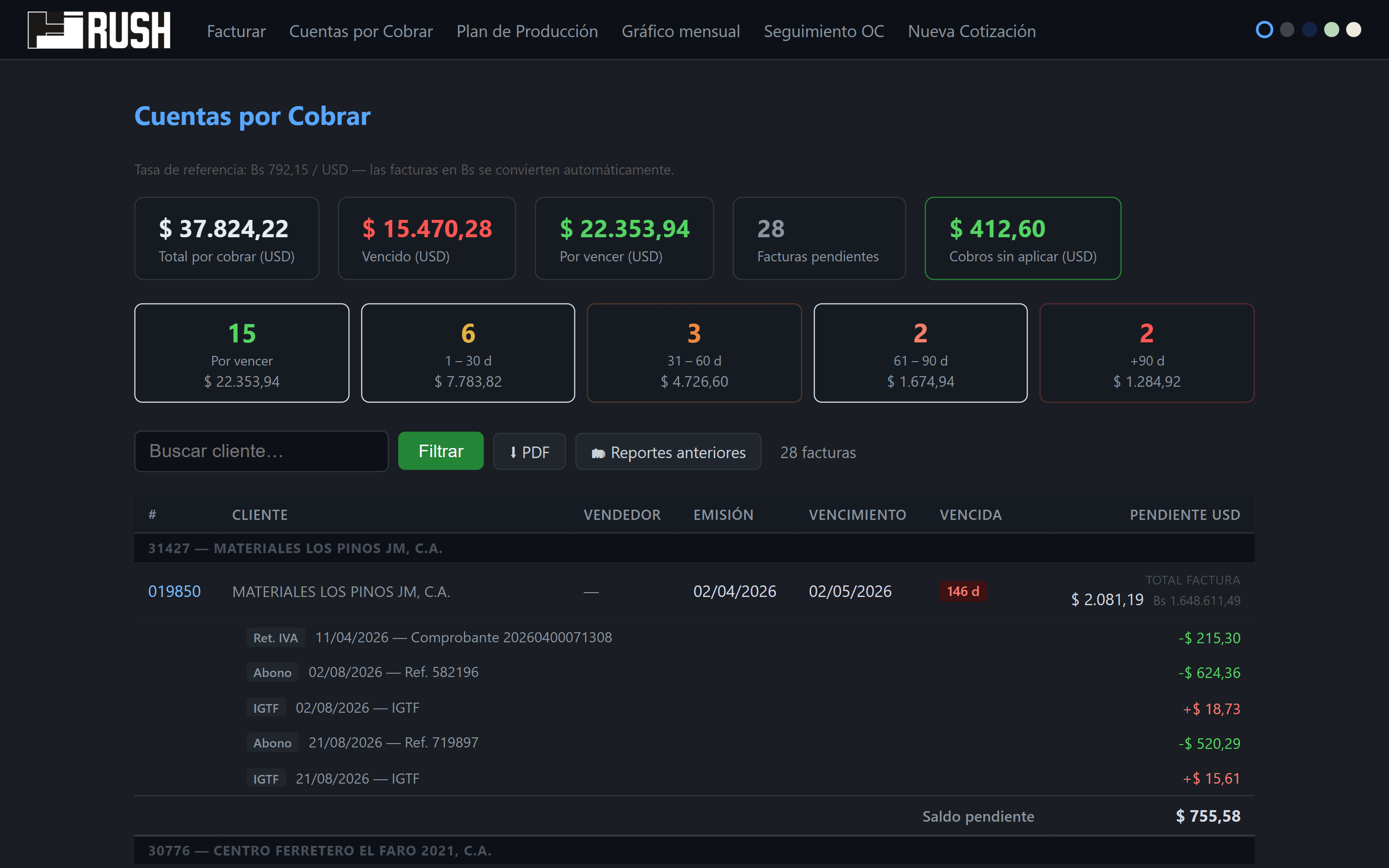Filter by the 15 Por vencer aging card
The height and width of the screenshot is (868, 1389).
(242, 353)
